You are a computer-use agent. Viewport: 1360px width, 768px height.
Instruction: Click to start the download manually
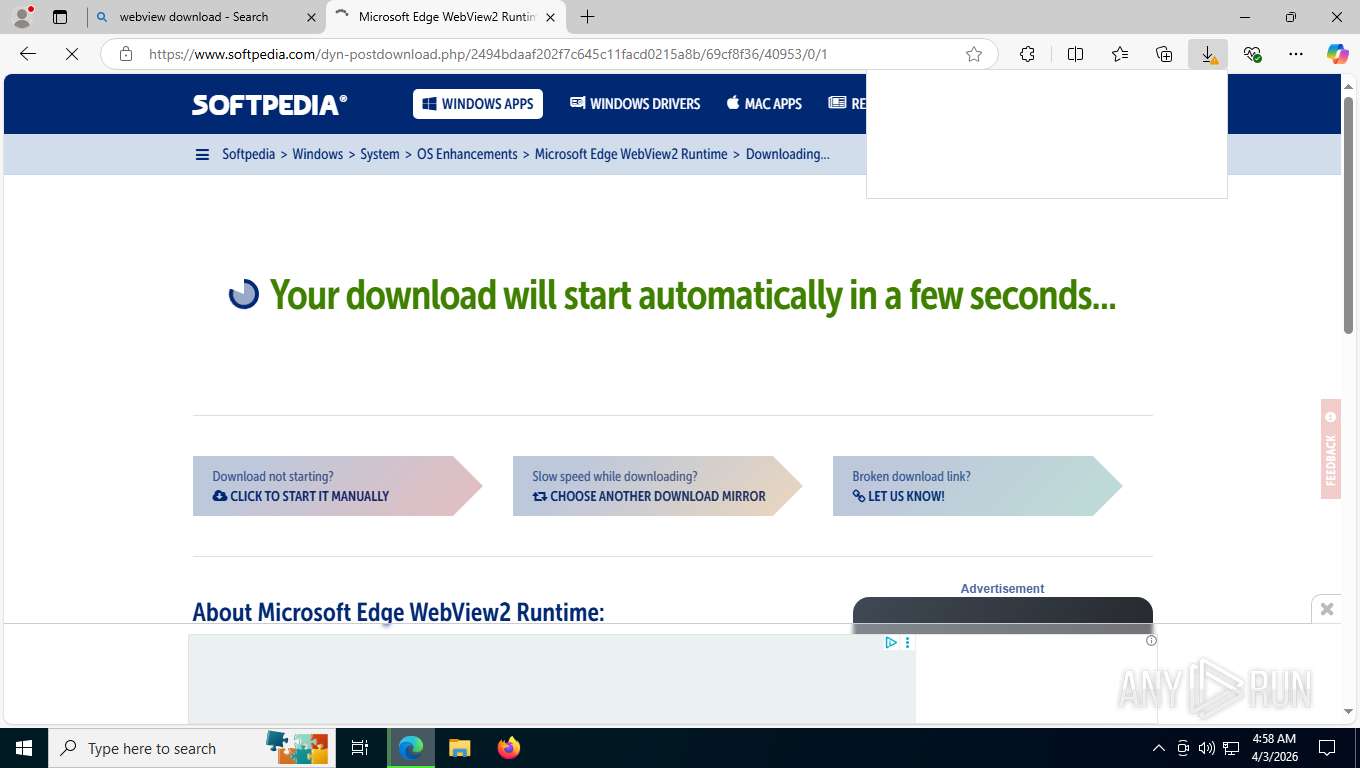click(x=337, y=486)
